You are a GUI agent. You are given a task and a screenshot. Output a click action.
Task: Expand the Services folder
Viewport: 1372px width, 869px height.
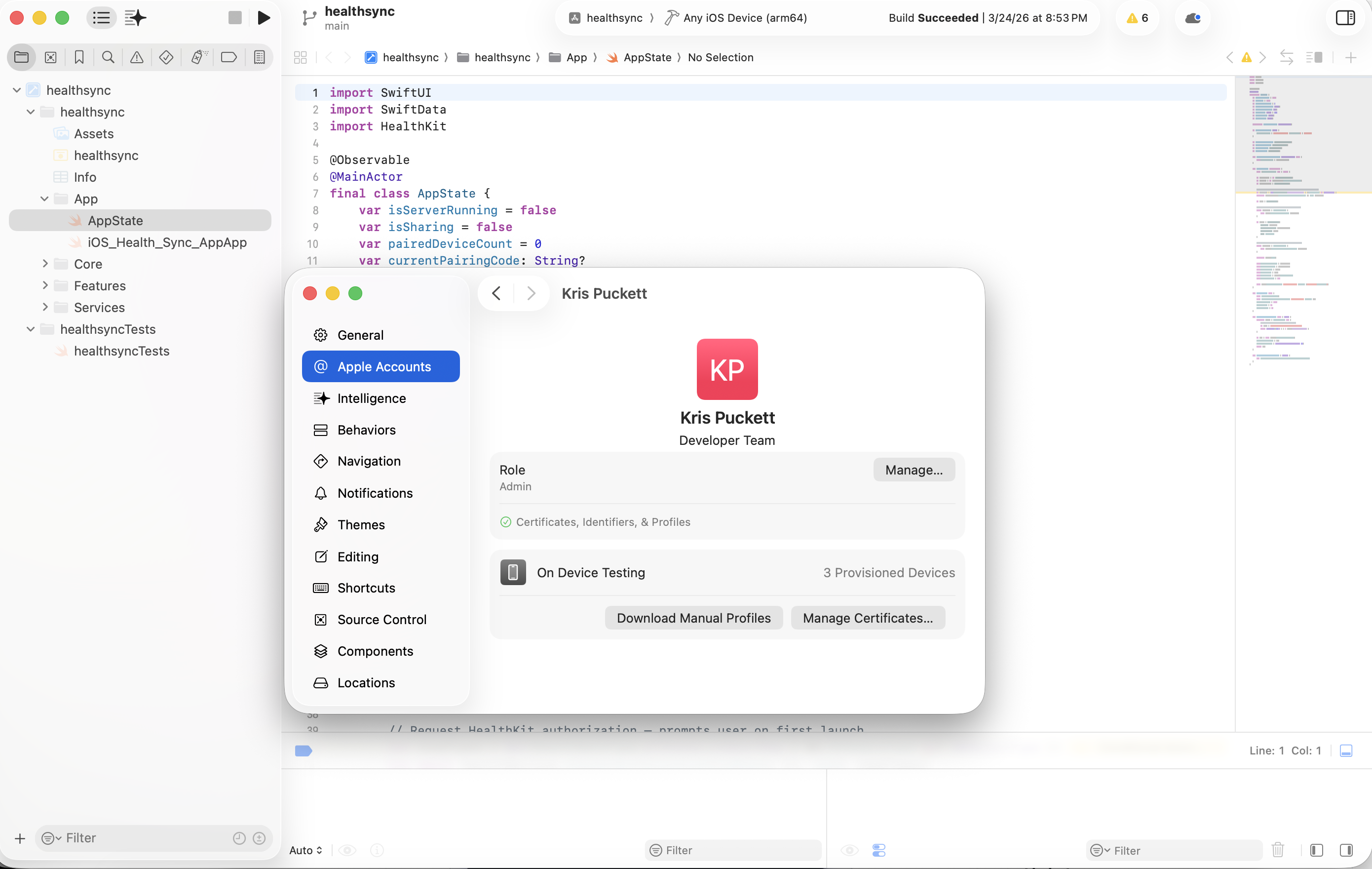point(45,307)
